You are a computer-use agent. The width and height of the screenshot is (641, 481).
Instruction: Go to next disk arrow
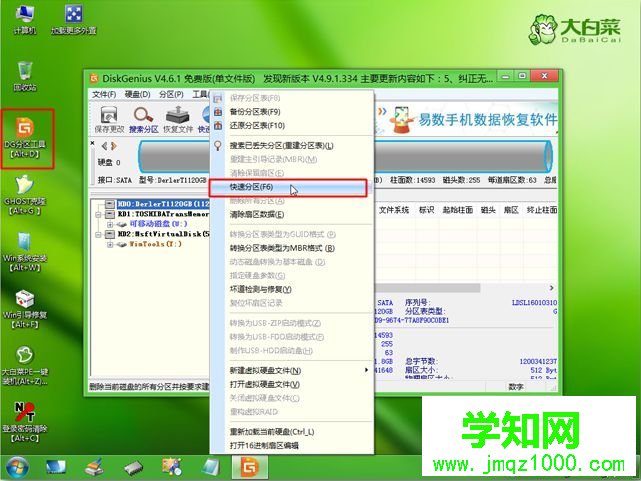point(114,146)
